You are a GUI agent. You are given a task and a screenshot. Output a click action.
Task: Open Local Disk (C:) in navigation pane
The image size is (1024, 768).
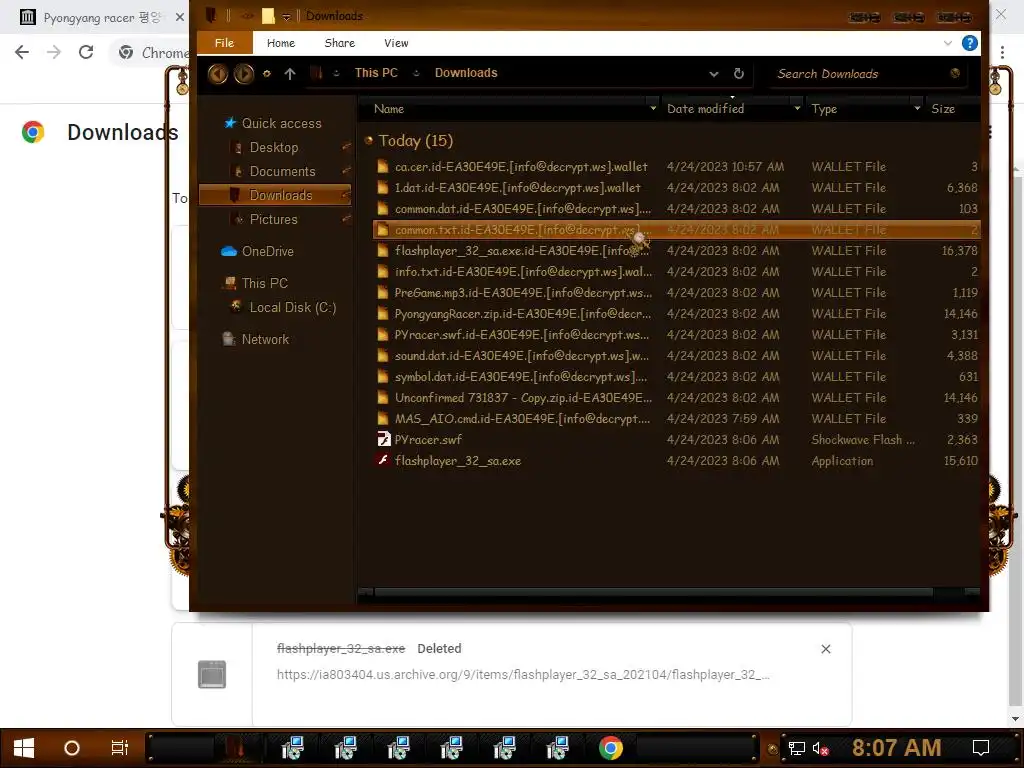293,308
